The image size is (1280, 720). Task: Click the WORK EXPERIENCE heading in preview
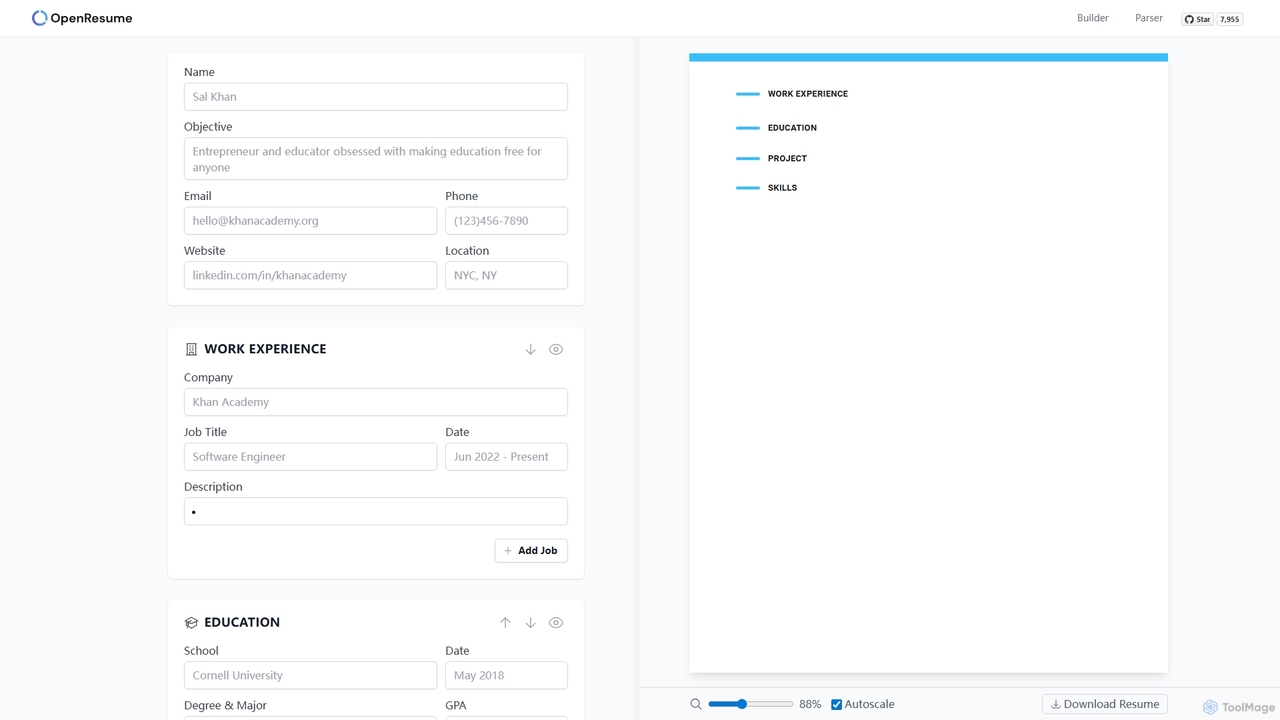point(808,94)
